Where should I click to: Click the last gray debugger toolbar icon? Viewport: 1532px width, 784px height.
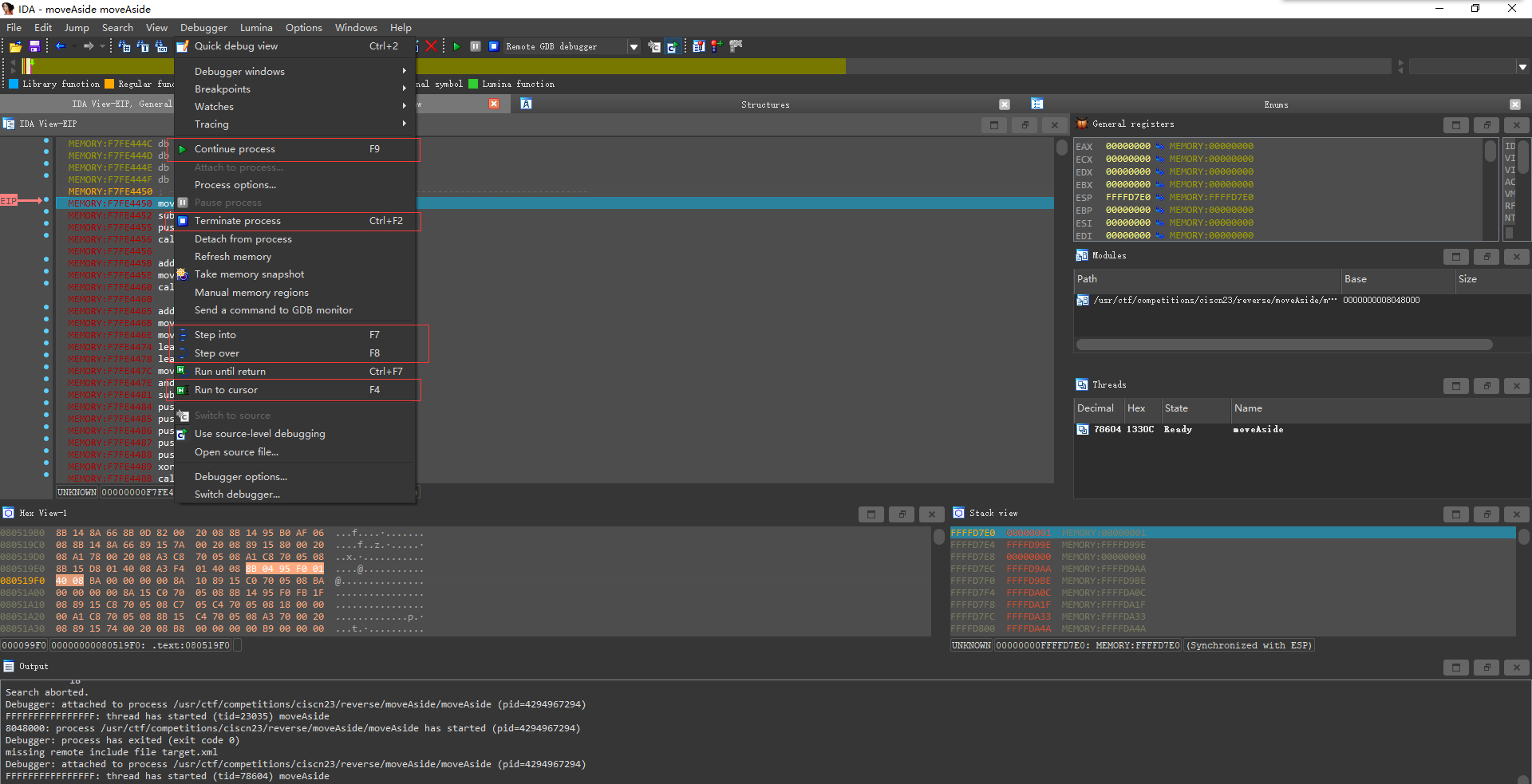pos(736,46)
